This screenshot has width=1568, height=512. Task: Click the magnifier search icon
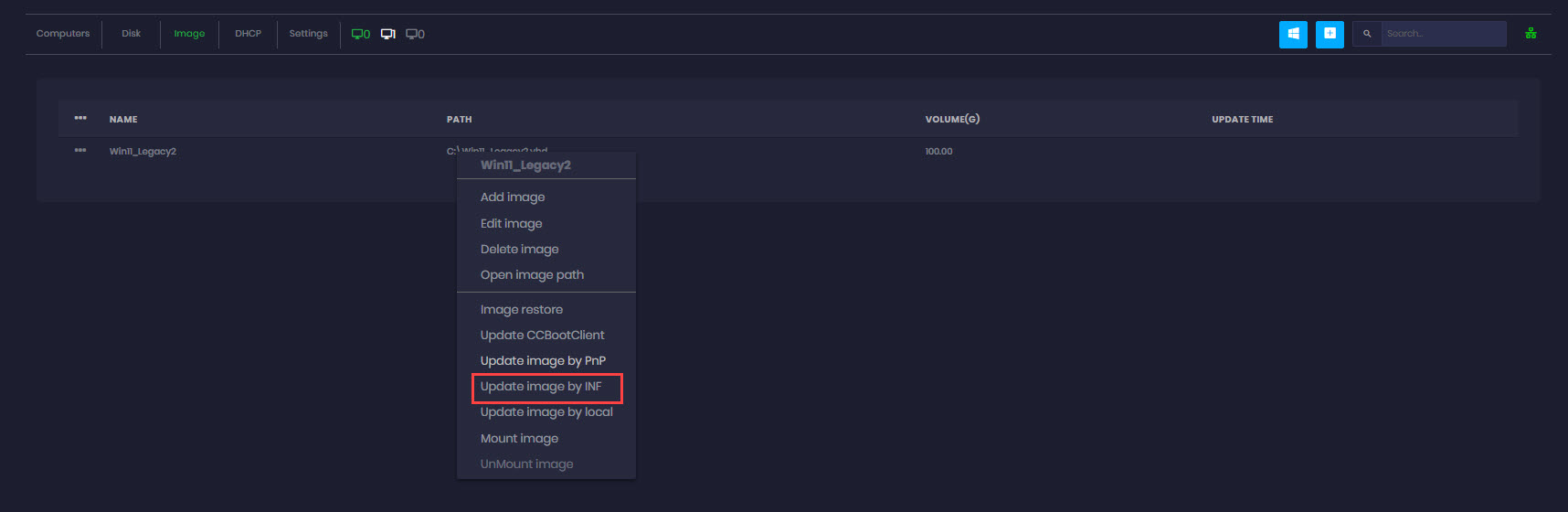coord(1367,34)
